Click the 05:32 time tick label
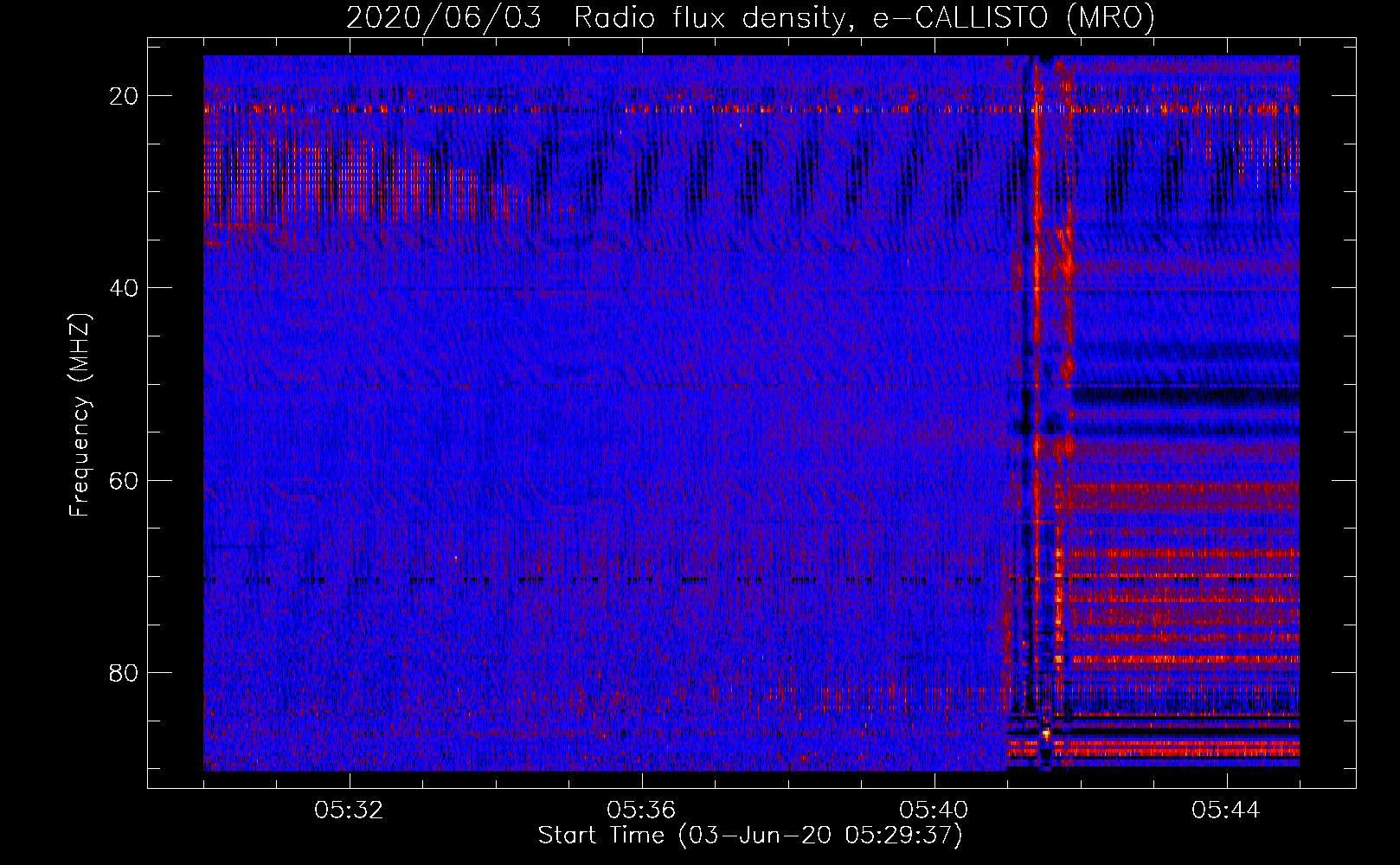Screen dimensions: 1400x865 [x=349, y=811]
